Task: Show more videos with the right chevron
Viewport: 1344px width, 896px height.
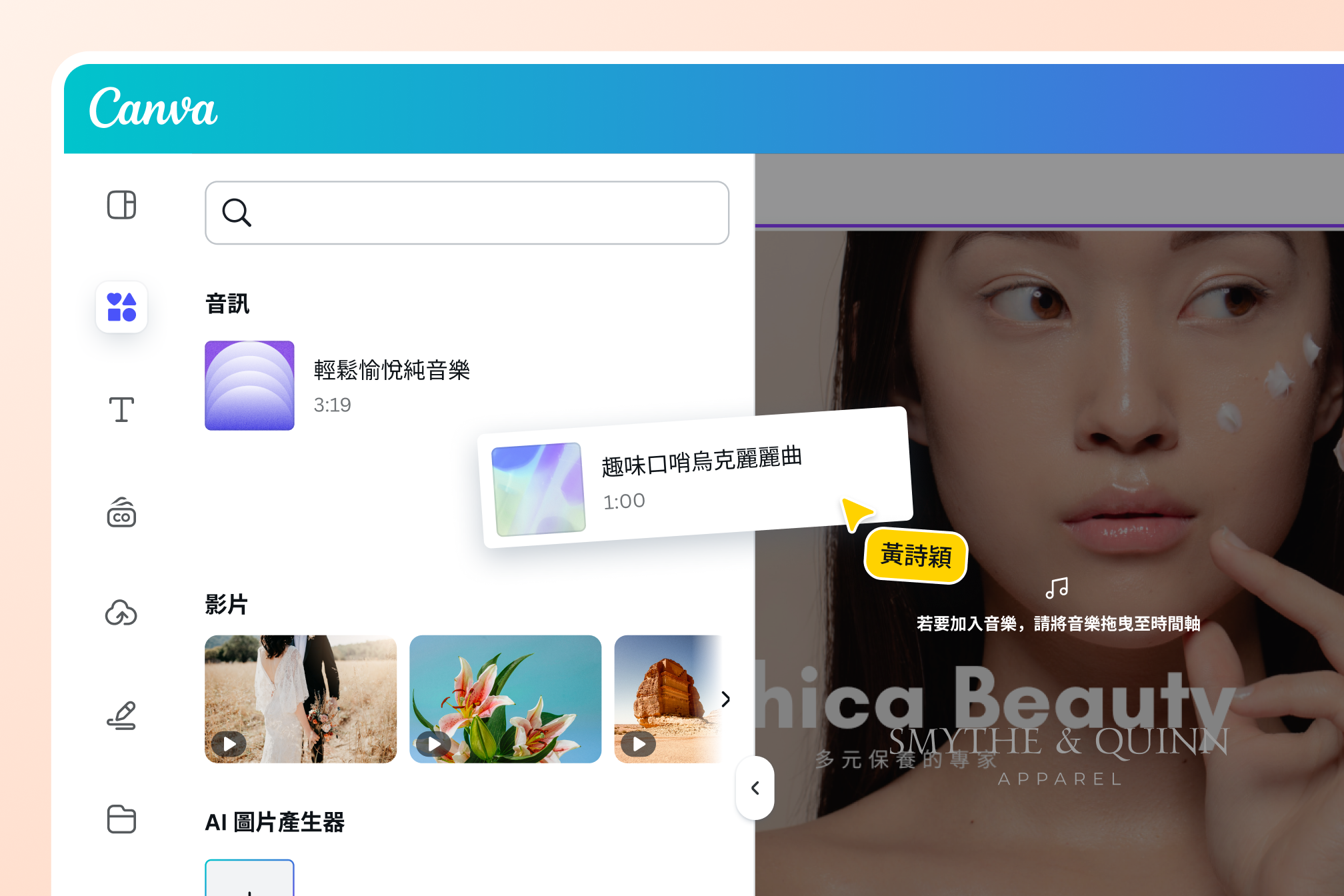Action: click(726, 699)
